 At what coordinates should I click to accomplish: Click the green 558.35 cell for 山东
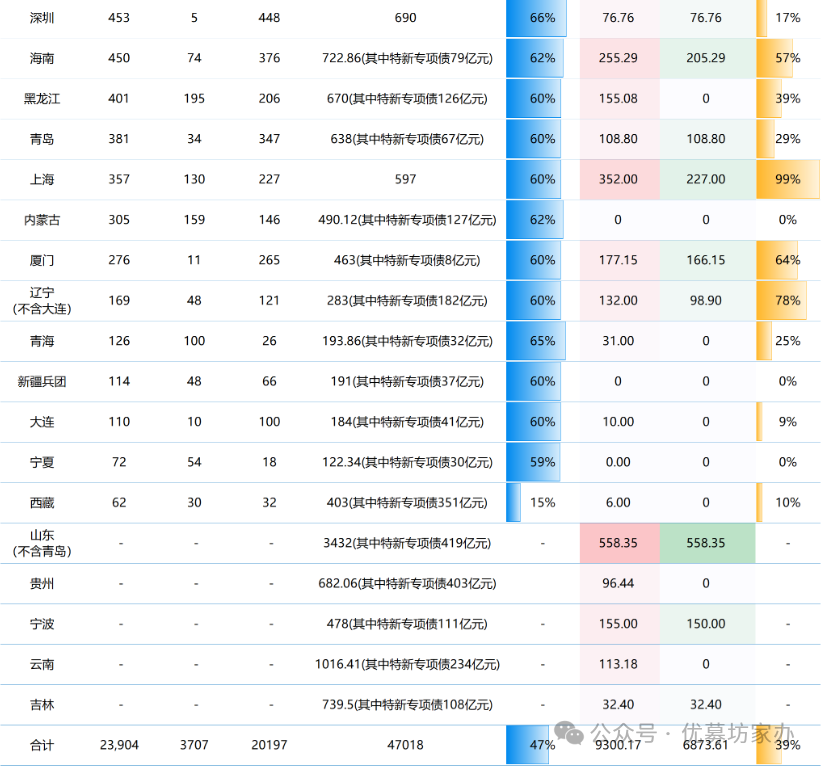coord(706,542)
